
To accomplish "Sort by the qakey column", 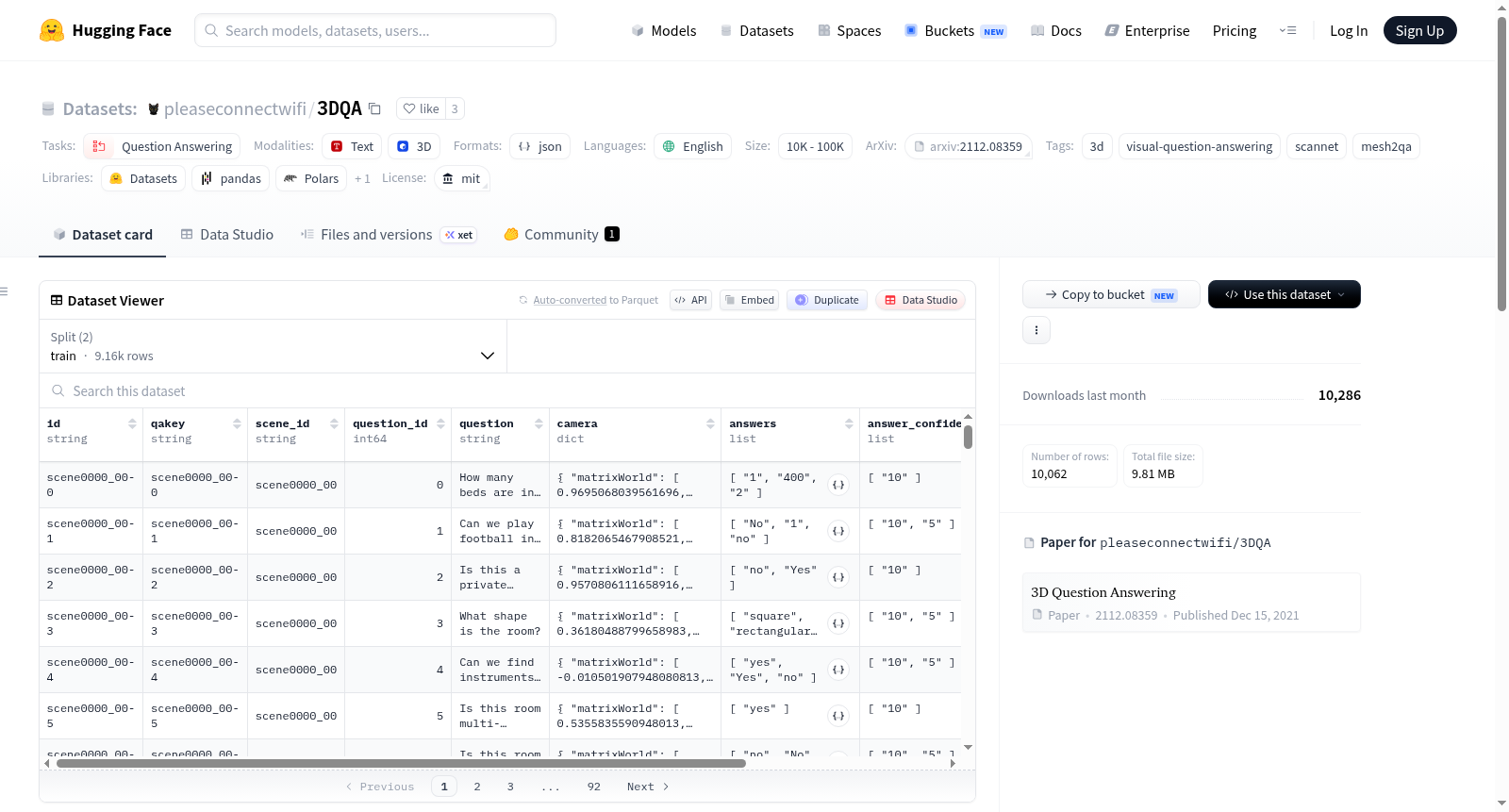I will click(237, 423).
